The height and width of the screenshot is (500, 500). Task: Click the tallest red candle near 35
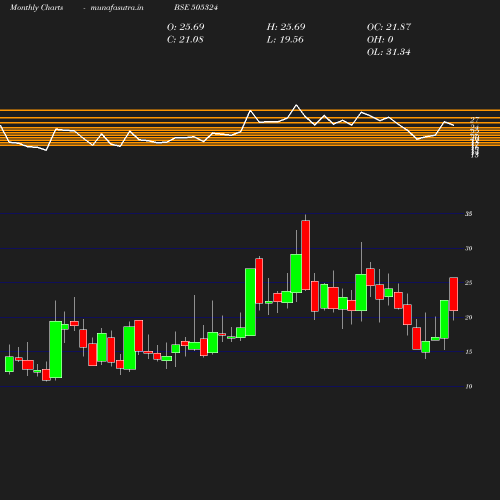point(305,255)
